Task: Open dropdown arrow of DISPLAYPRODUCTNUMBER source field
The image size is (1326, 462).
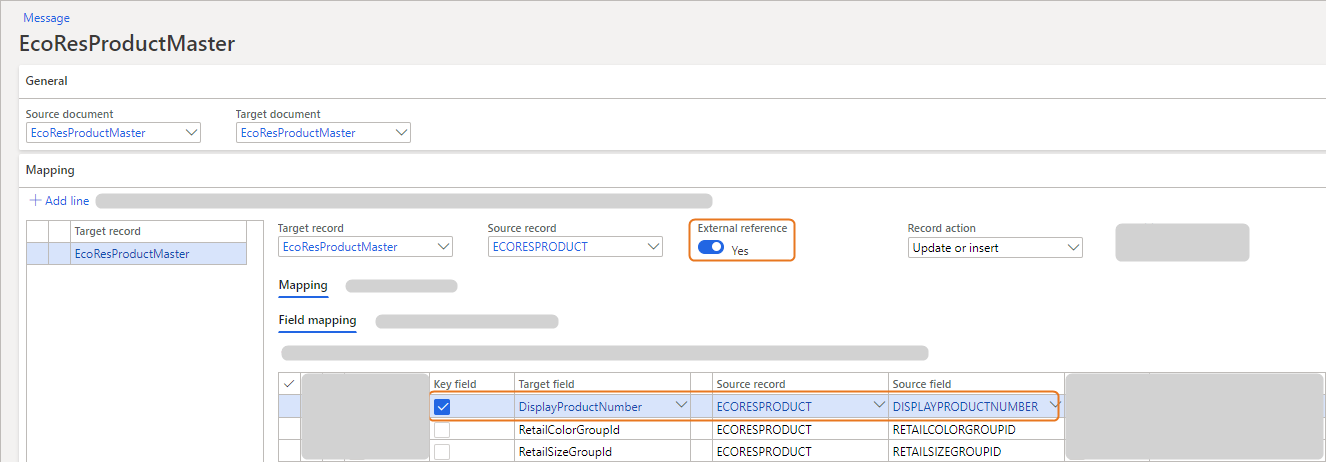Action: (x=1055, y=406)
